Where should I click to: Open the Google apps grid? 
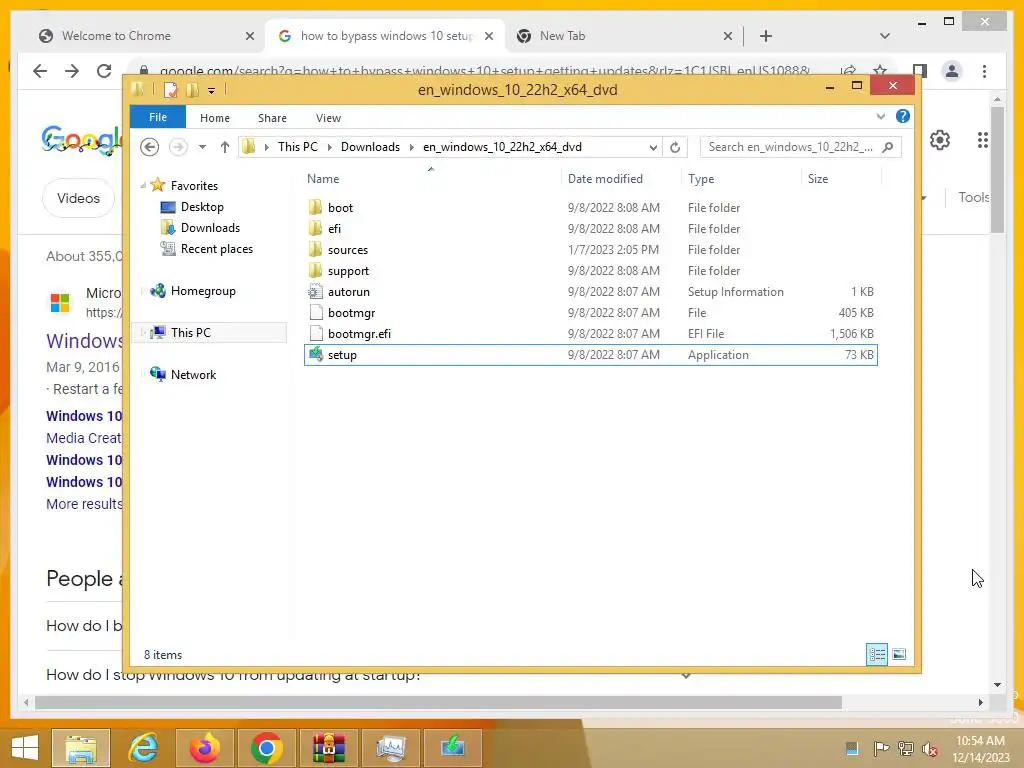982,140
